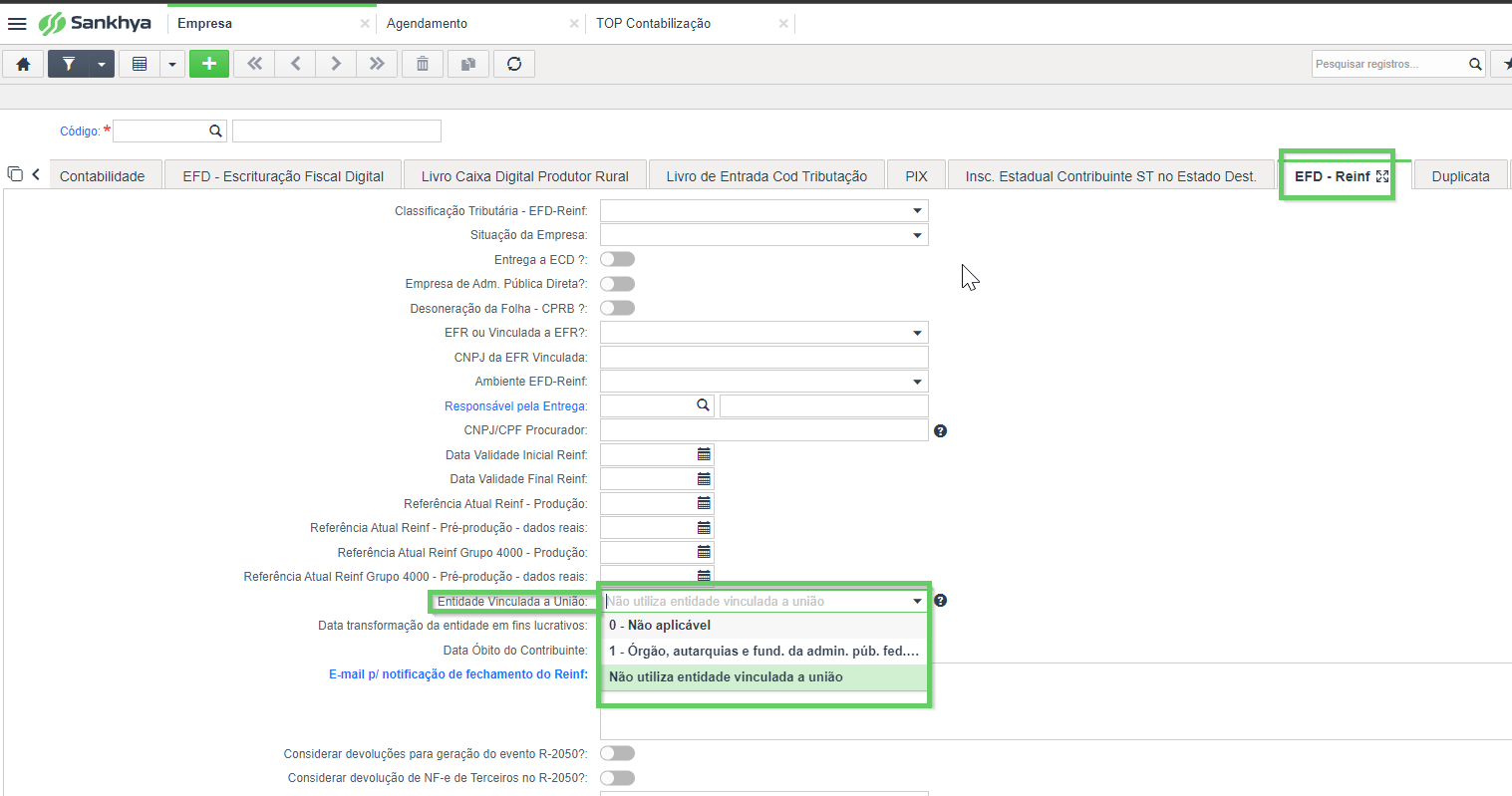The height and width of the screenshot is (796, 1512).
Task: Open the Duplicata tab
Action: coord(1460,175)
